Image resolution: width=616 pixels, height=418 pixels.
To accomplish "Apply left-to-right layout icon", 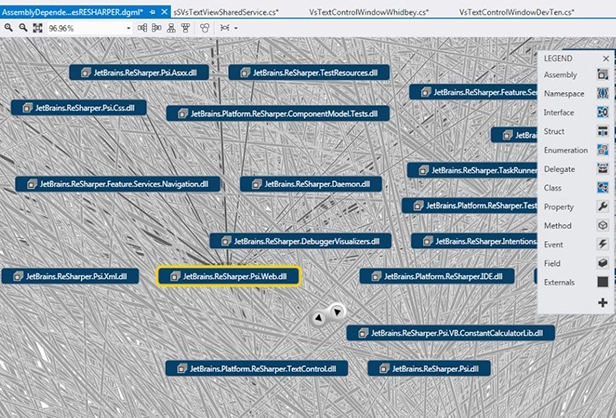I will point(142,28).
